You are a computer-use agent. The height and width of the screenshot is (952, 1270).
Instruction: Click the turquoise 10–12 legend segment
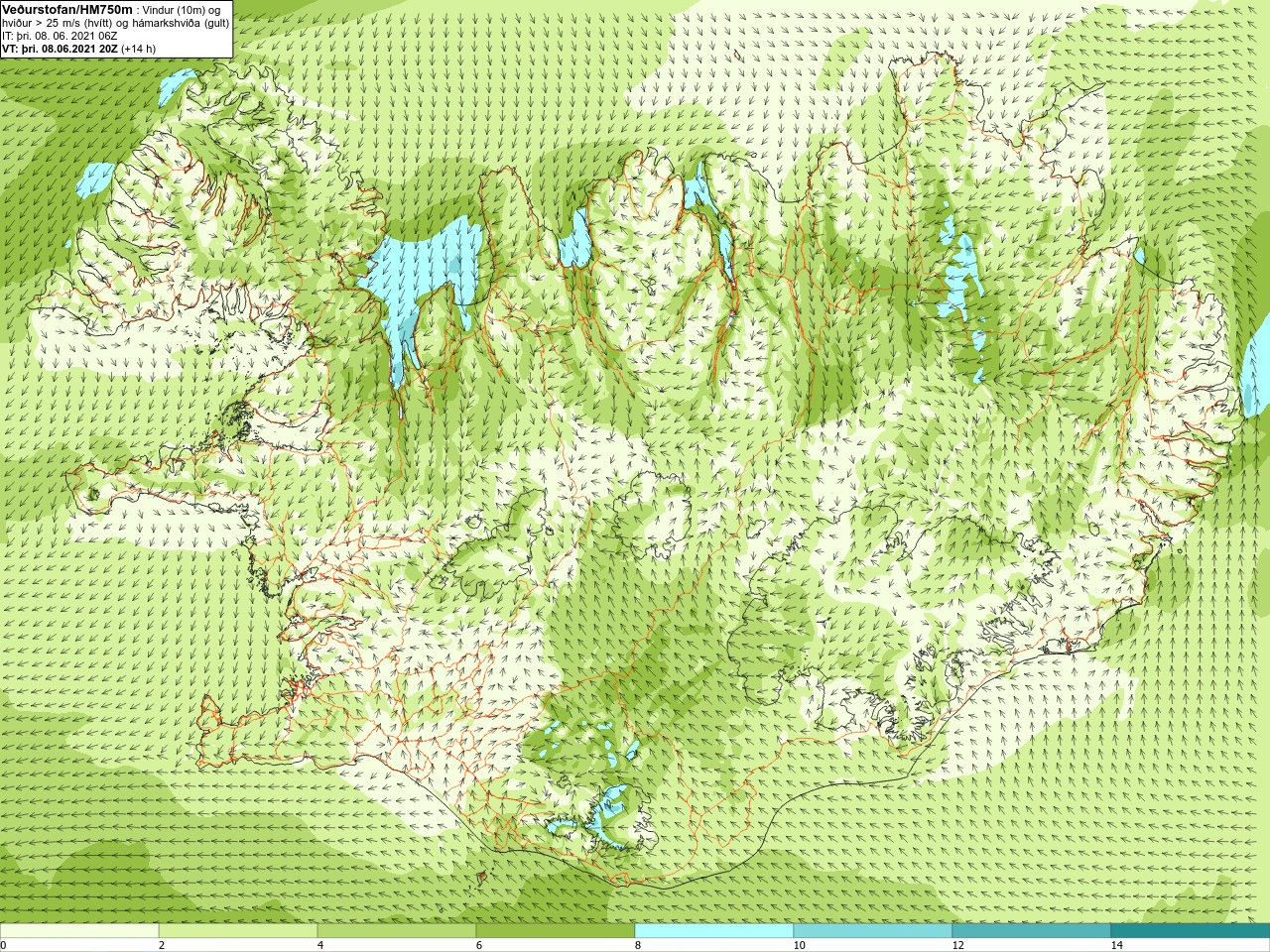coord(873,931)
